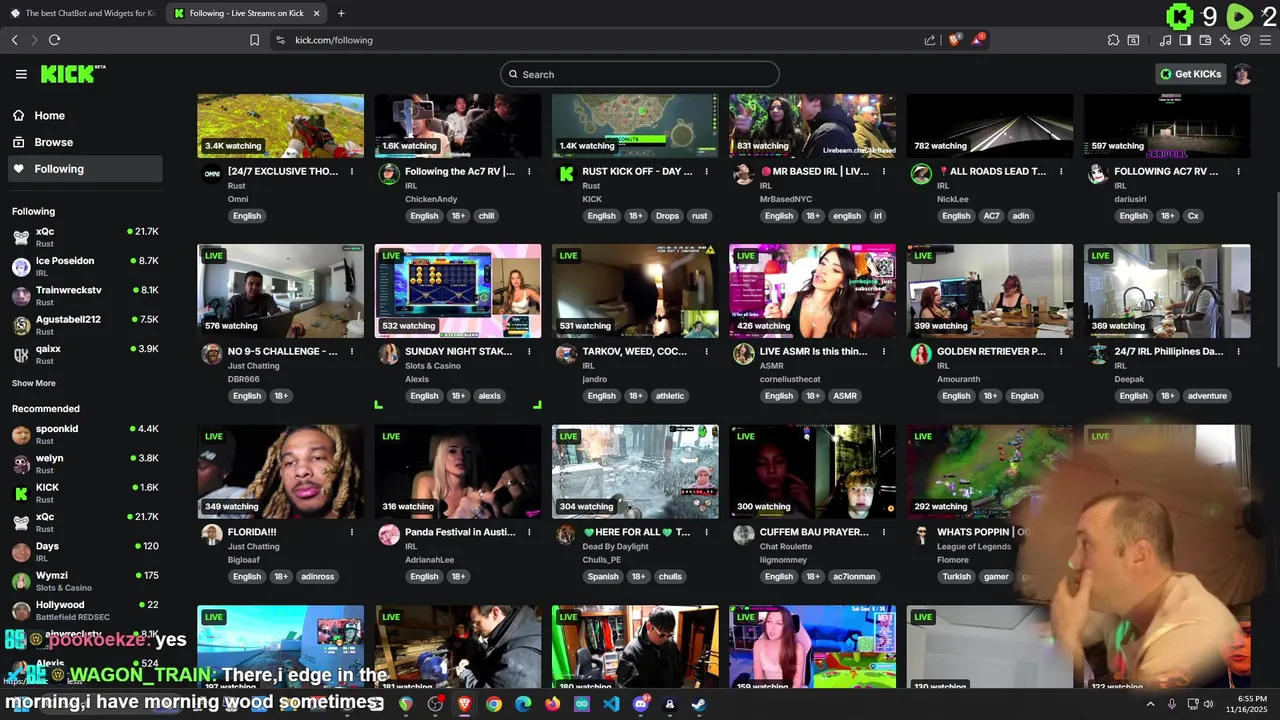
Task: Click the MR BASED LIVE stream title
Action: click(815, 171)
